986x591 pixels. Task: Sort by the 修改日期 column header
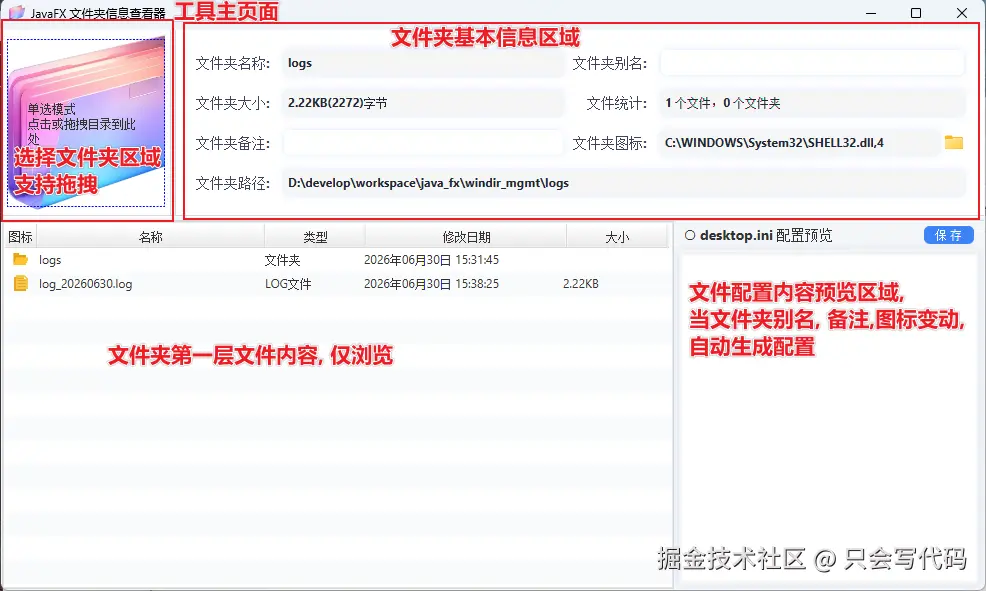[466, 237]
